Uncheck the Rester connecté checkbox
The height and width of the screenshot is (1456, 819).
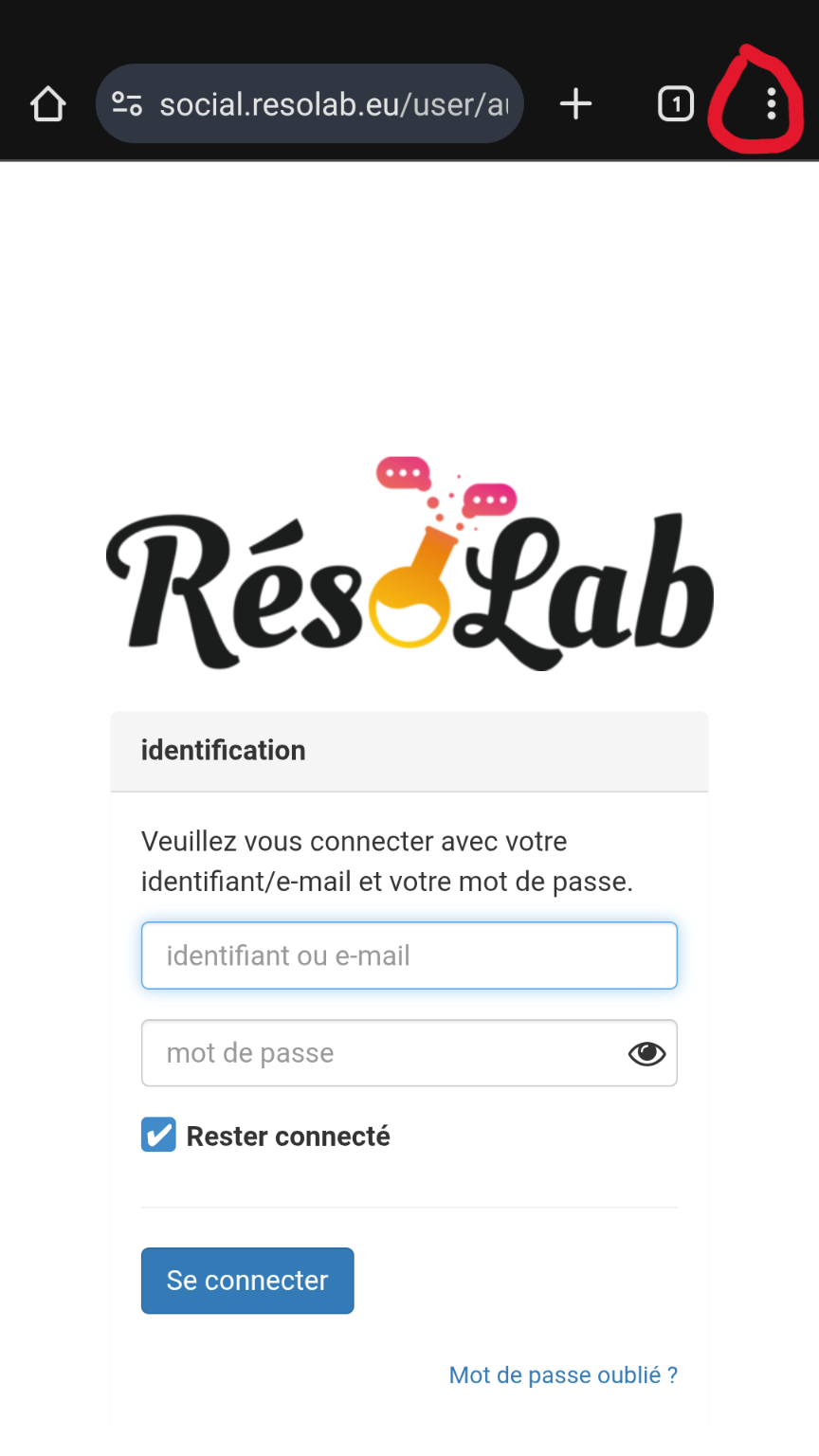pyautogui.click(x=158, y=1135)
